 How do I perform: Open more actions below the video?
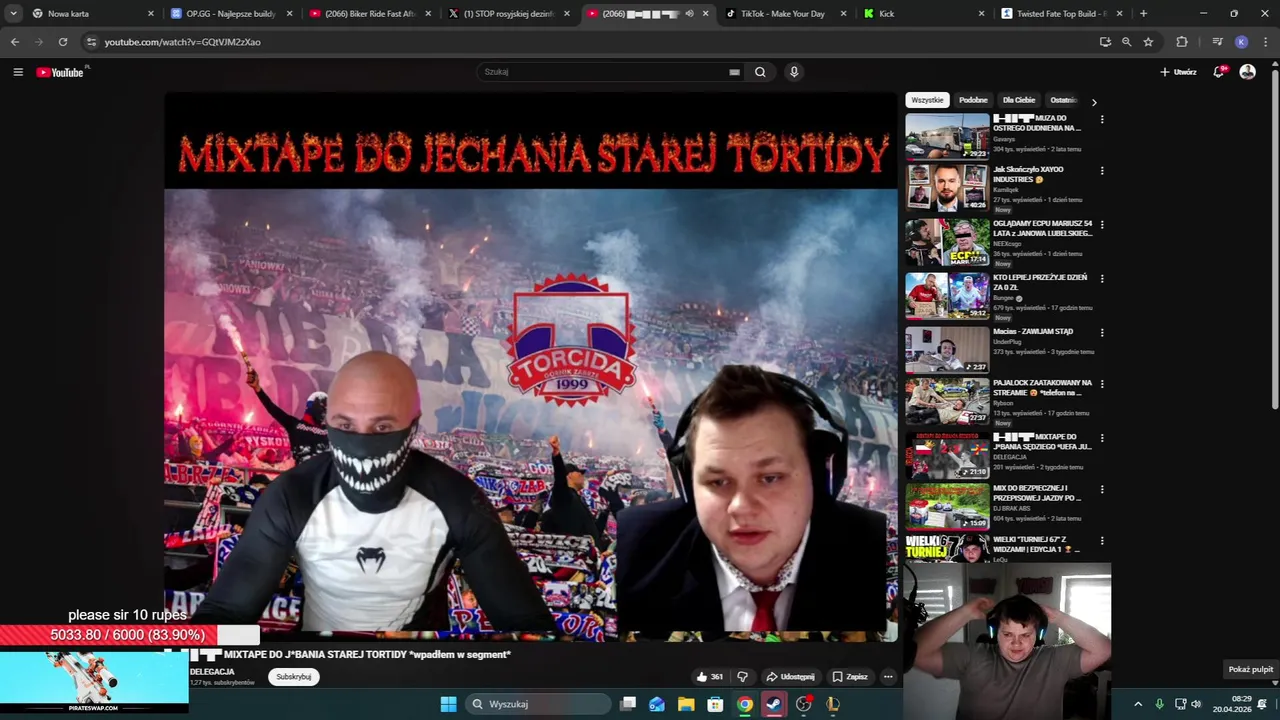[888, 677]
